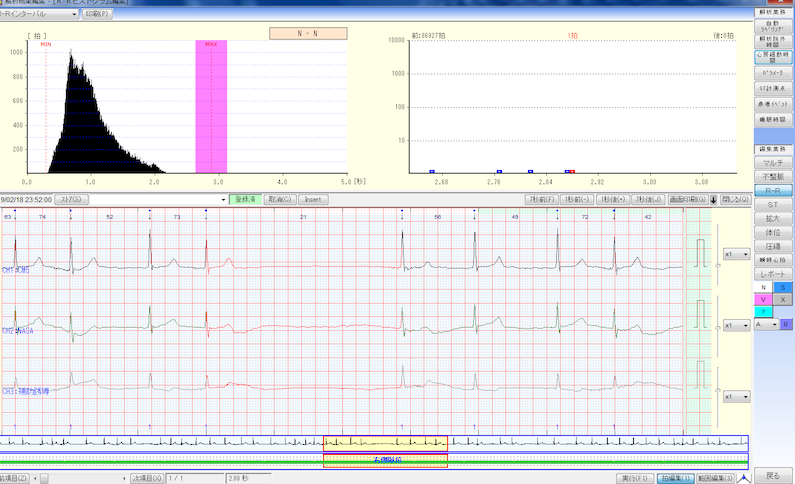Viewport: 795px width, 484px height.
Task: Click the 画面印刷 screen print button
Action: point(688,200)
